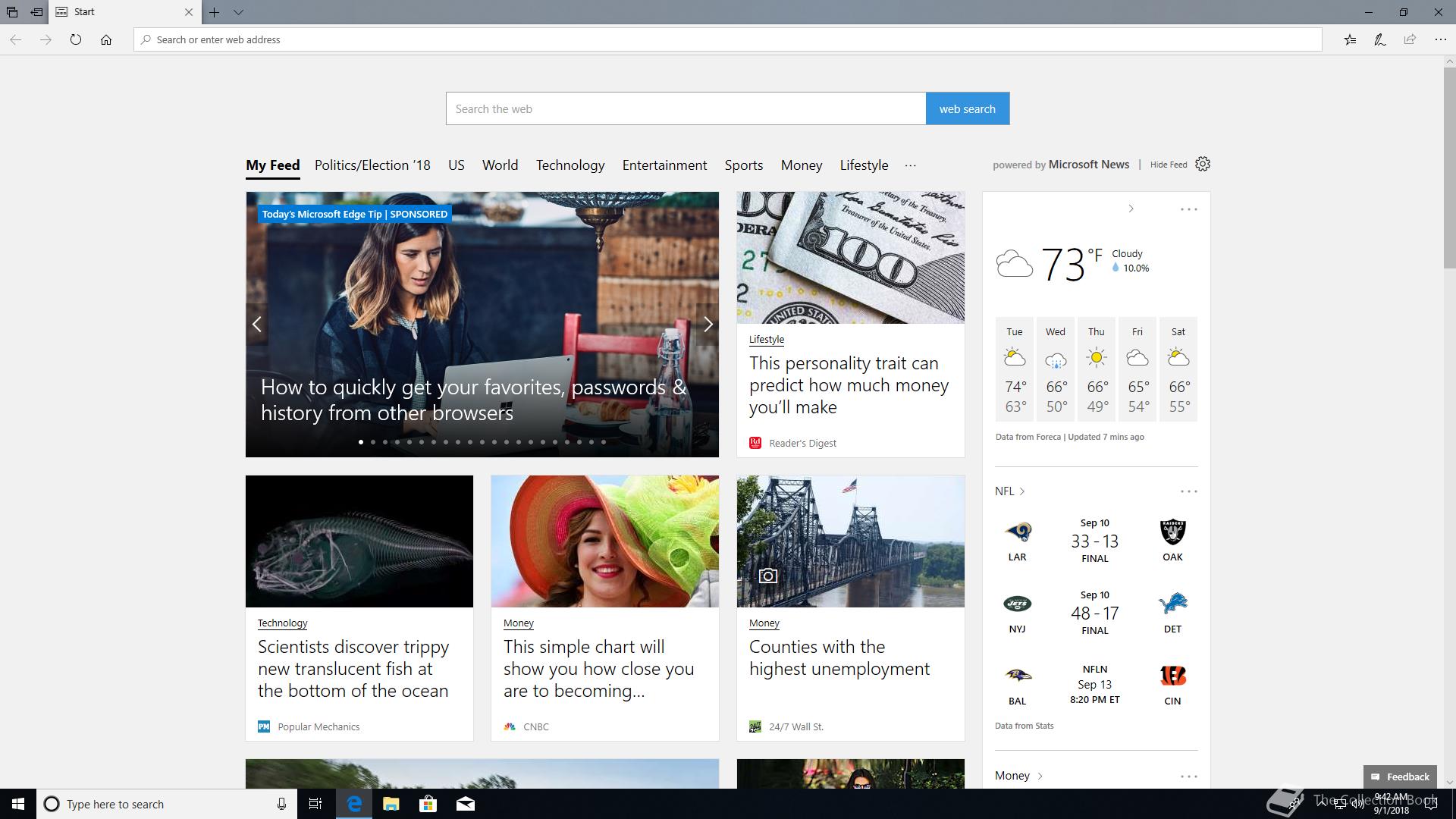Switch to the Sports tab
Viewport: 1456px width, 819px height.
pos(743,165)
